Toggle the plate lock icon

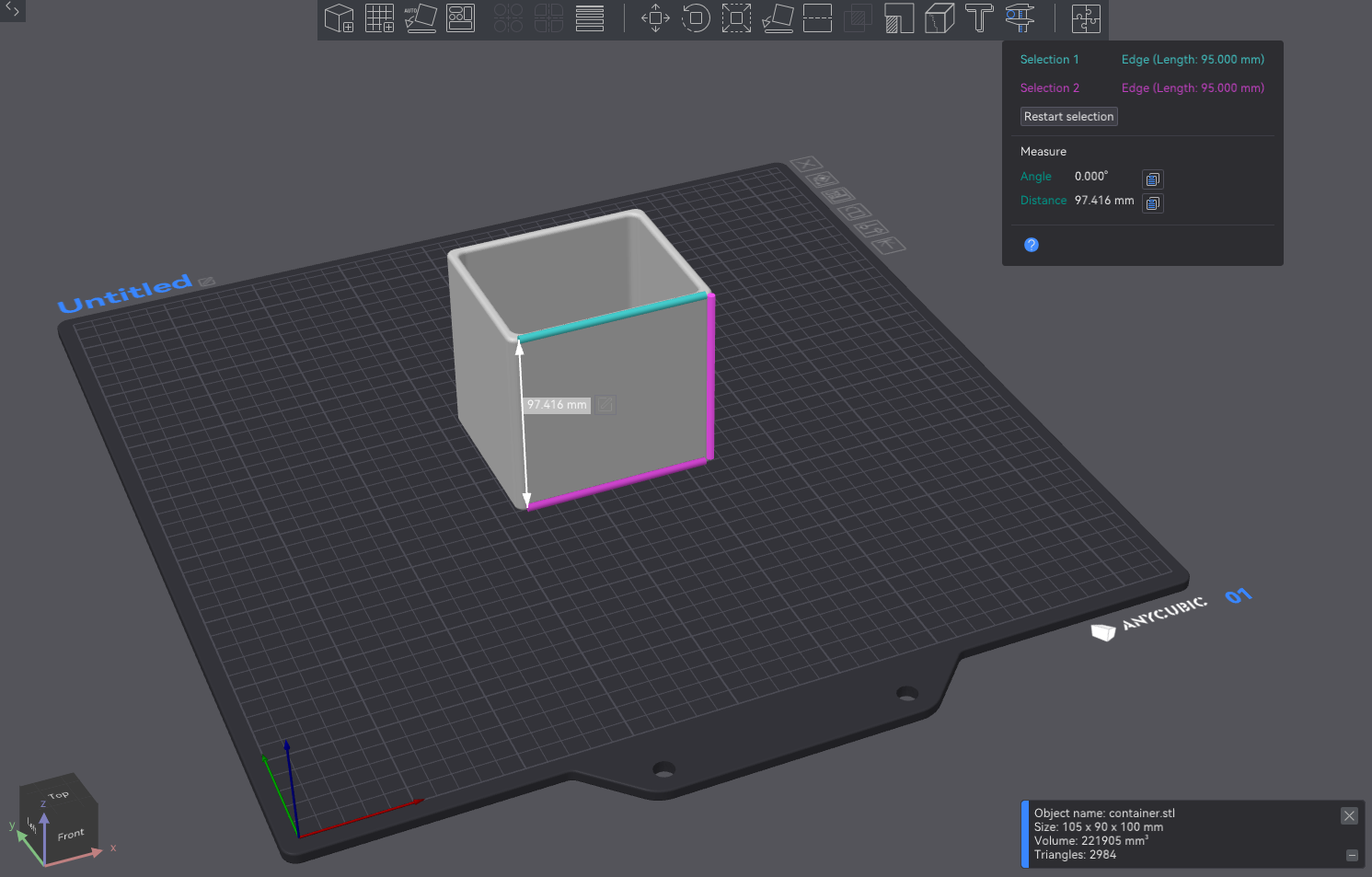click(x=855, y=212)
